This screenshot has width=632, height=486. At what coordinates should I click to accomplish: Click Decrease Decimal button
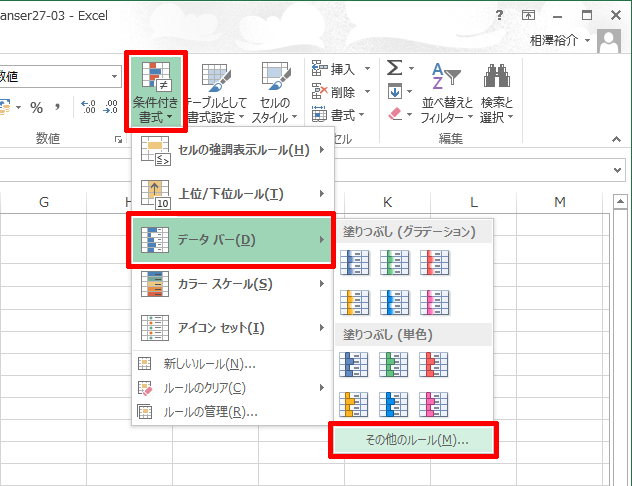(110, 107)
